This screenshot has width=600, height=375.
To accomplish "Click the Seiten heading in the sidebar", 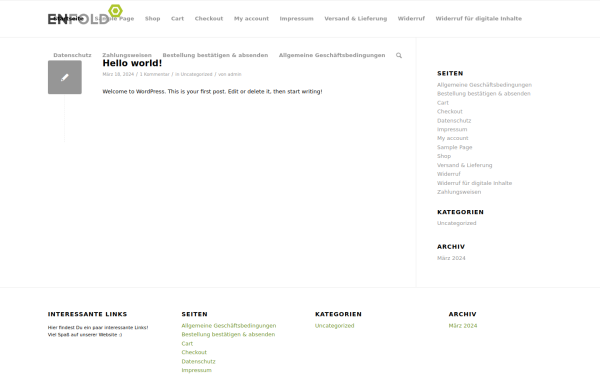I will tap(450, 73).
